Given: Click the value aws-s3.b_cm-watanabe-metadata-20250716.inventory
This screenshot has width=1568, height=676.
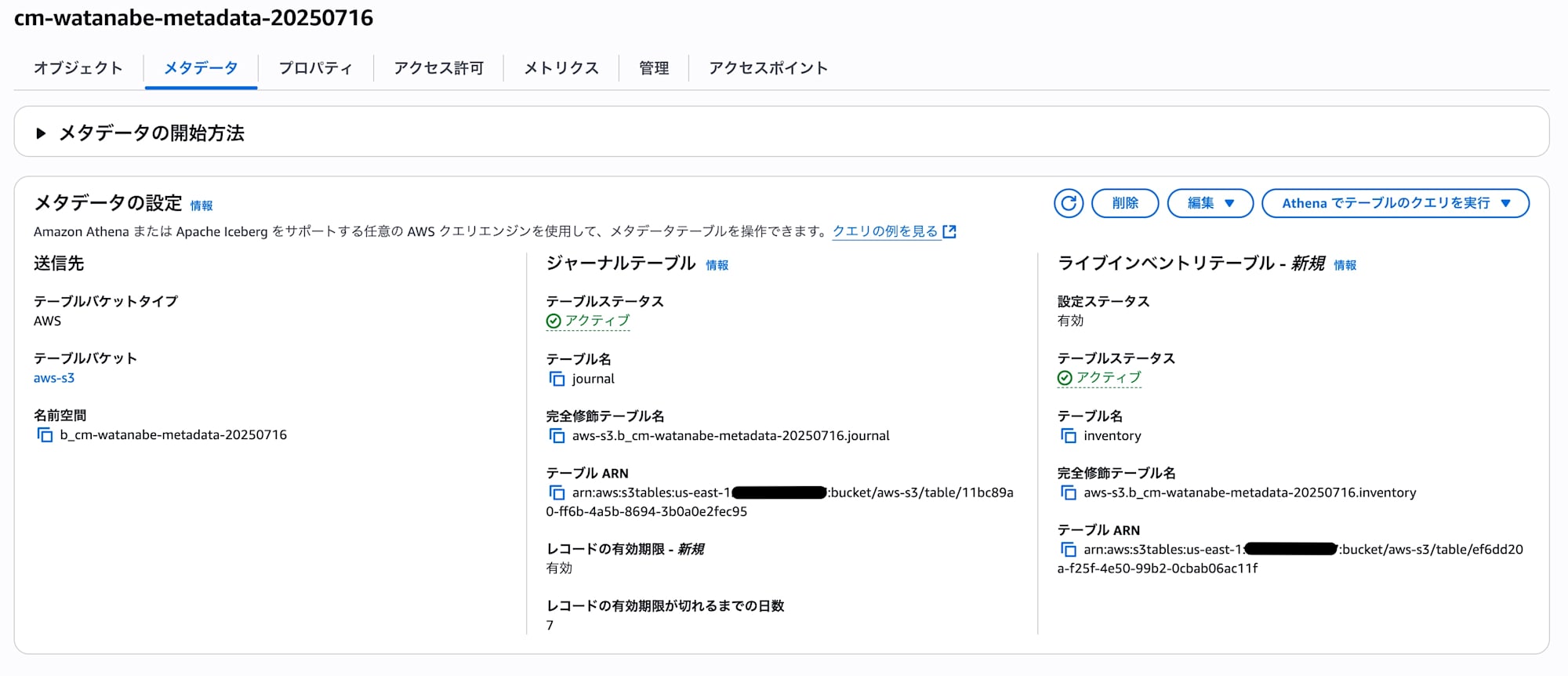Looking at the screenshot, I should tap(1250, 493).
